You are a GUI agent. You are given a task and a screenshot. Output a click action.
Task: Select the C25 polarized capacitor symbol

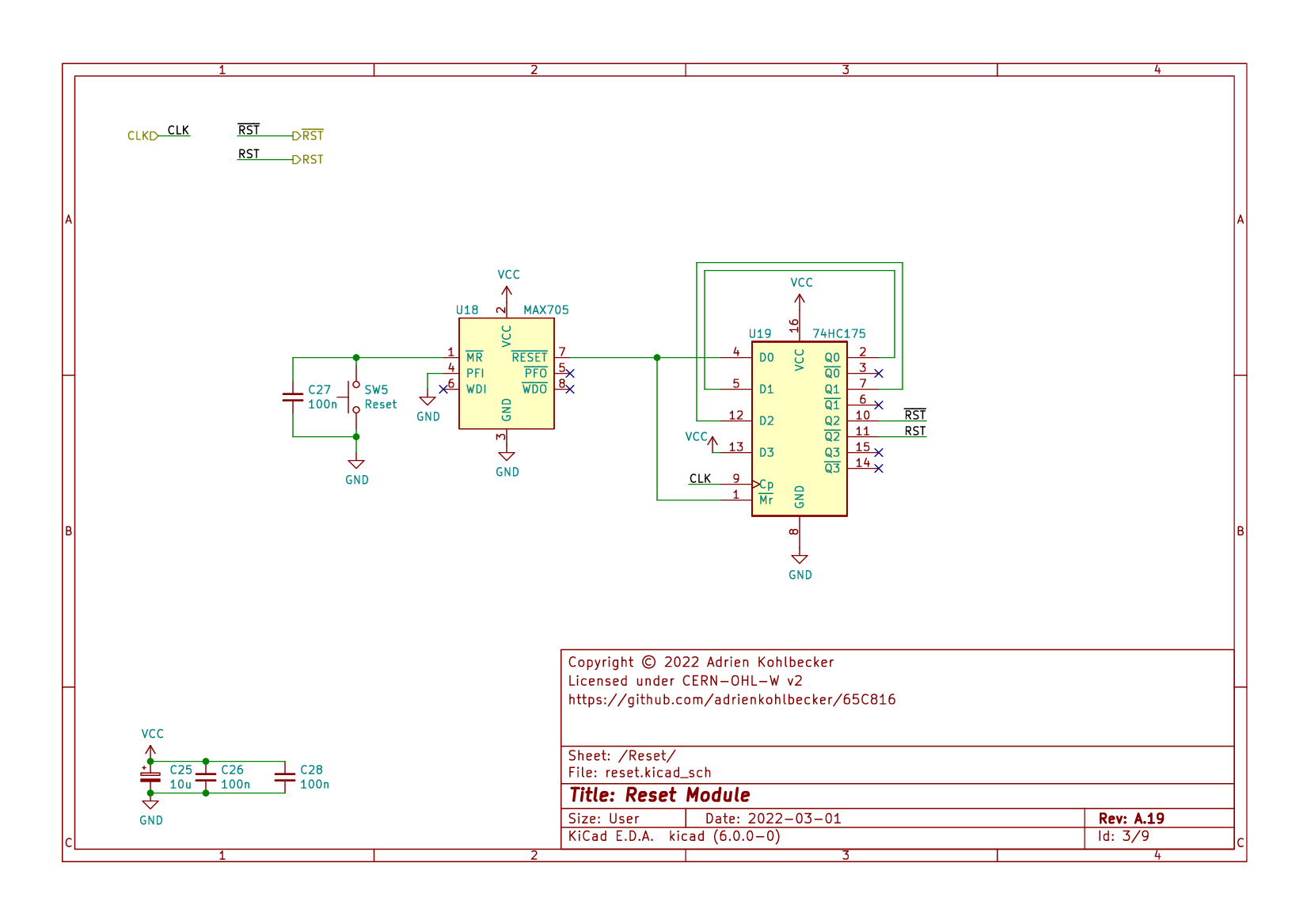150,778
